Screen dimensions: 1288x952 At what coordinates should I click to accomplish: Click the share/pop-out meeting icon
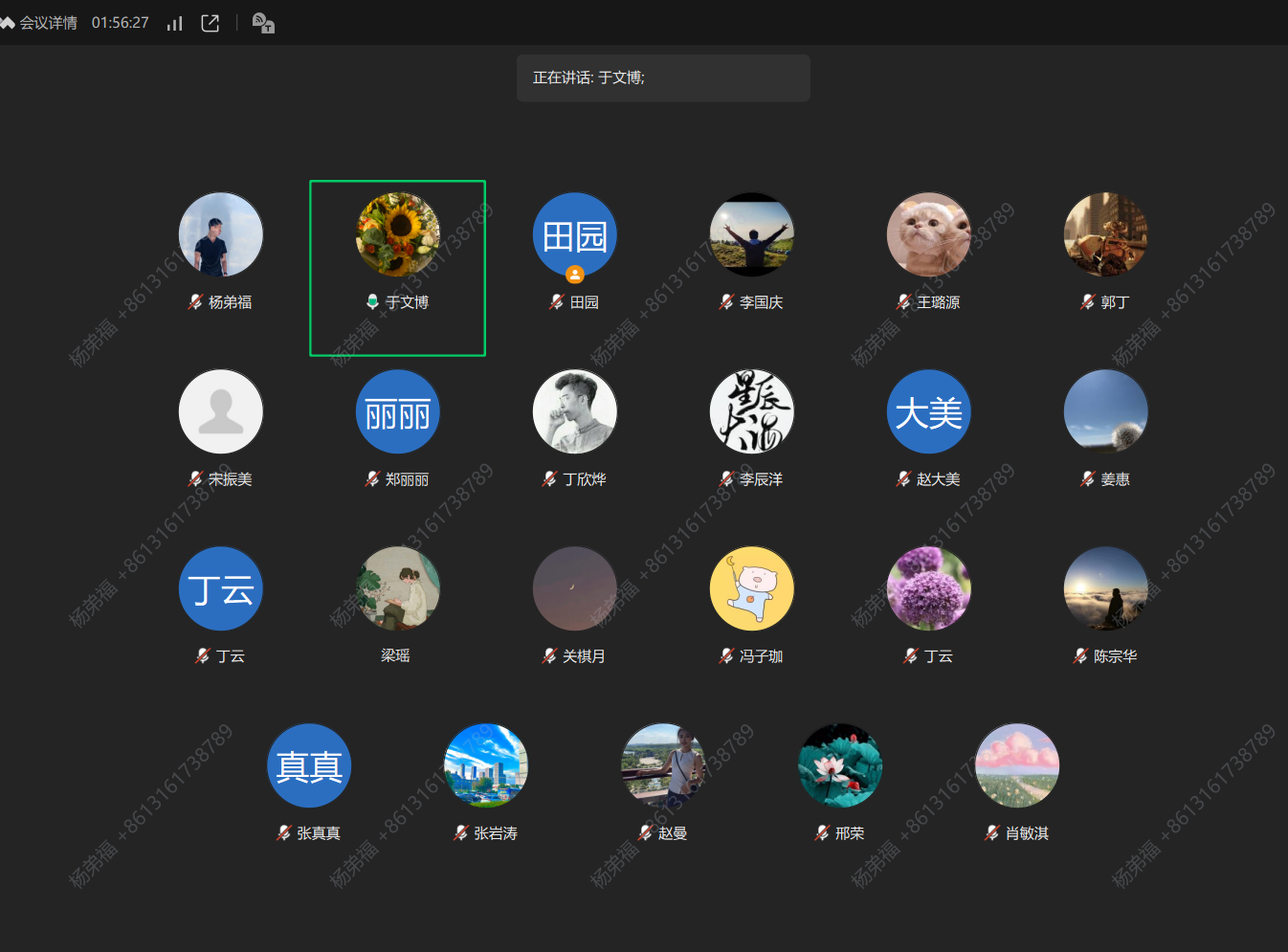[211, 23]
